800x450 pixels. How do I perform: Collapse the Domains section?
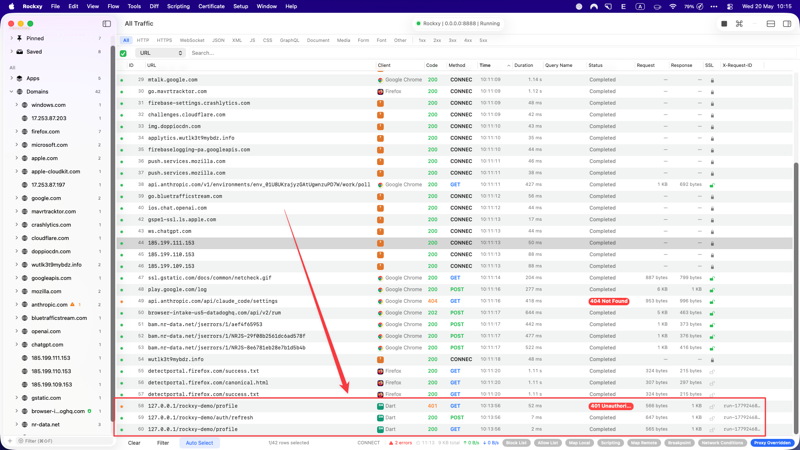11,91
